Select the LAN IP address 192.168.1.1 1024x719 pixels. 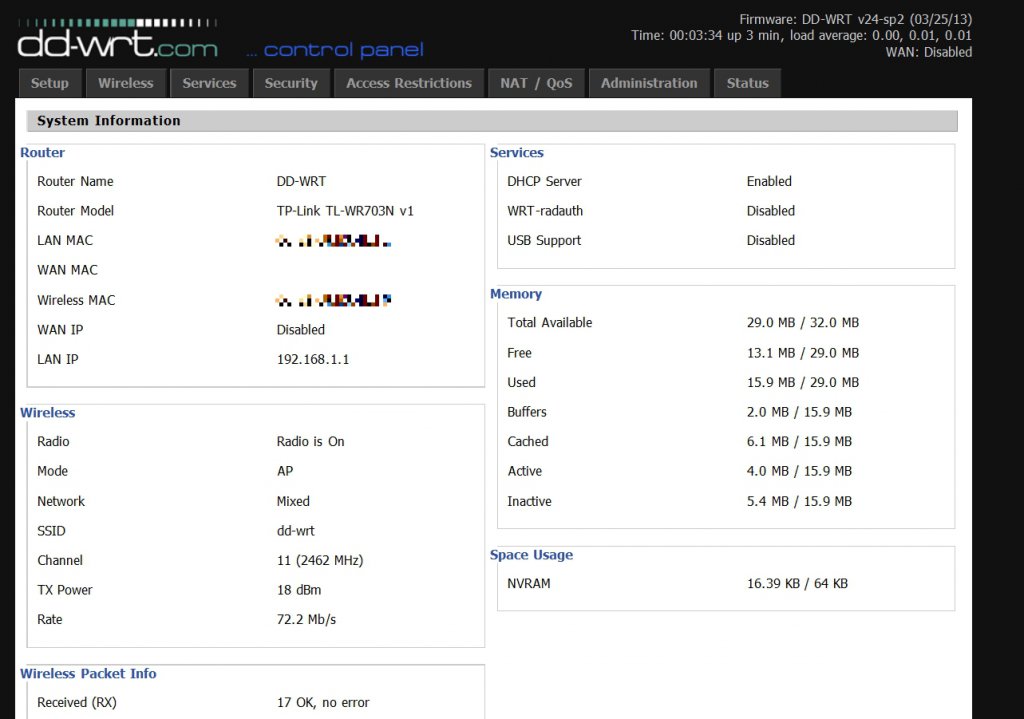[313, 359]
